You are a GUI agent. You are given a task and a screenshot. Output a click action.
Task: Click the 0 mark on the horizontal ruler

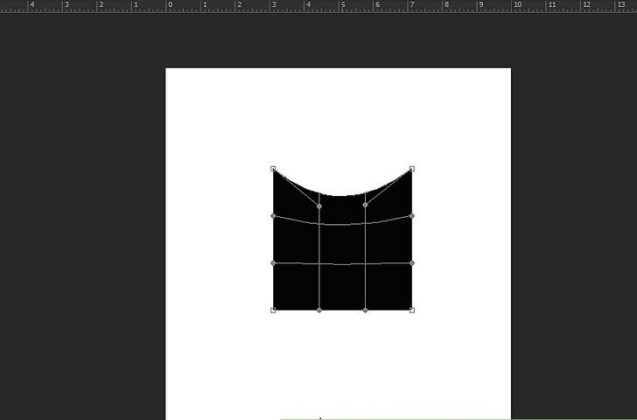pos(170,6)
